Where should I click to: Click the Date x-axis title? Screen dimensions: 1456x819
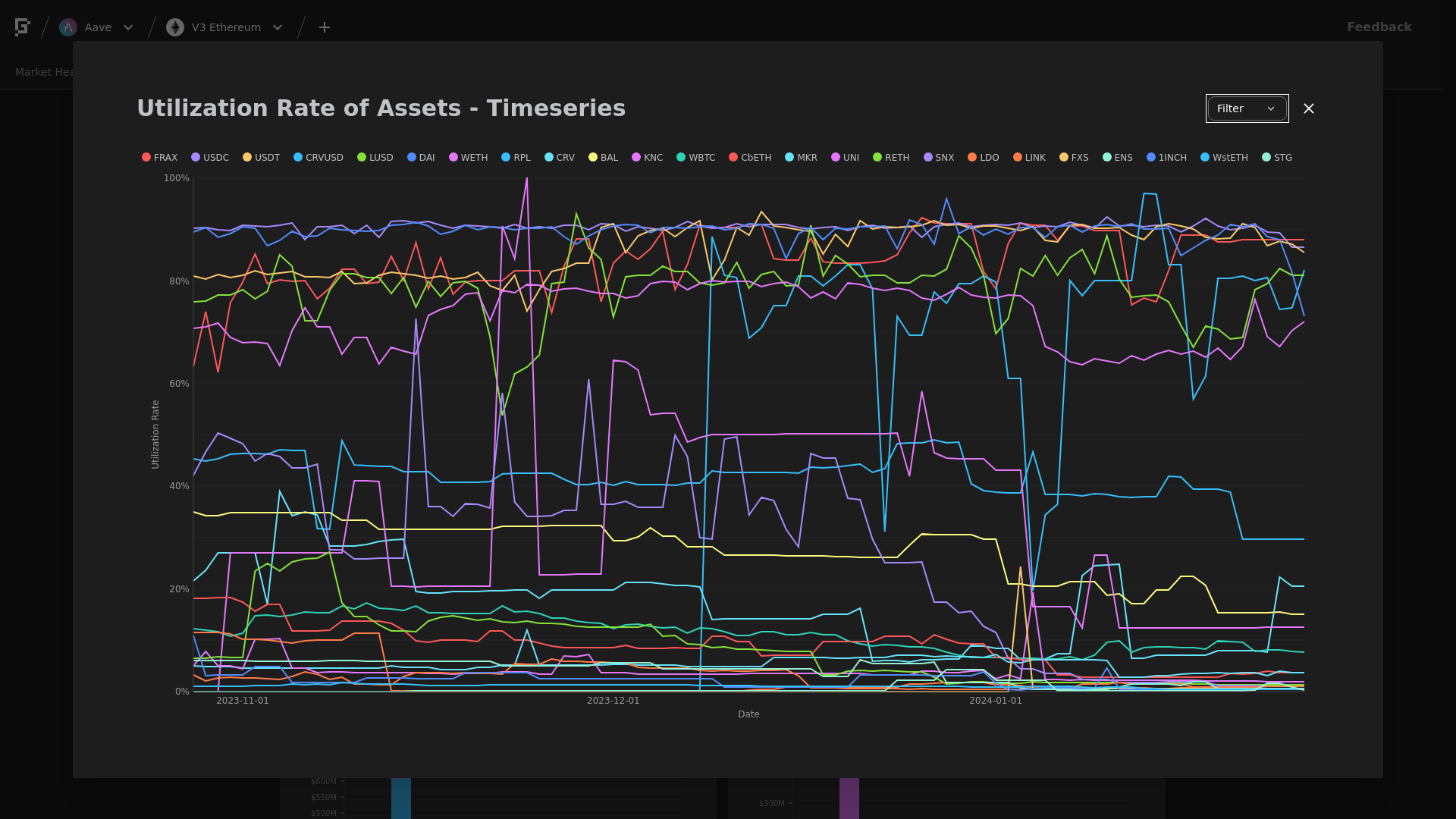748,714
